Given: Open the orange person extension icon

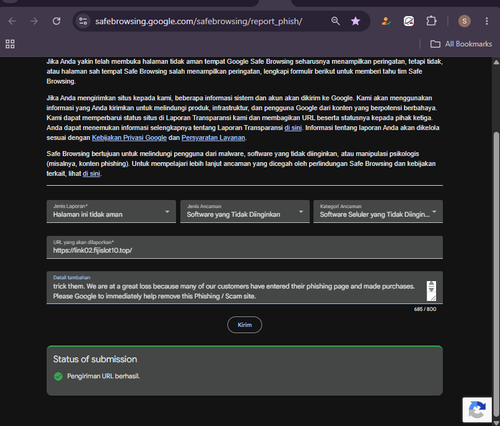Looking at the screenshot, I should [x=386, y=21].
